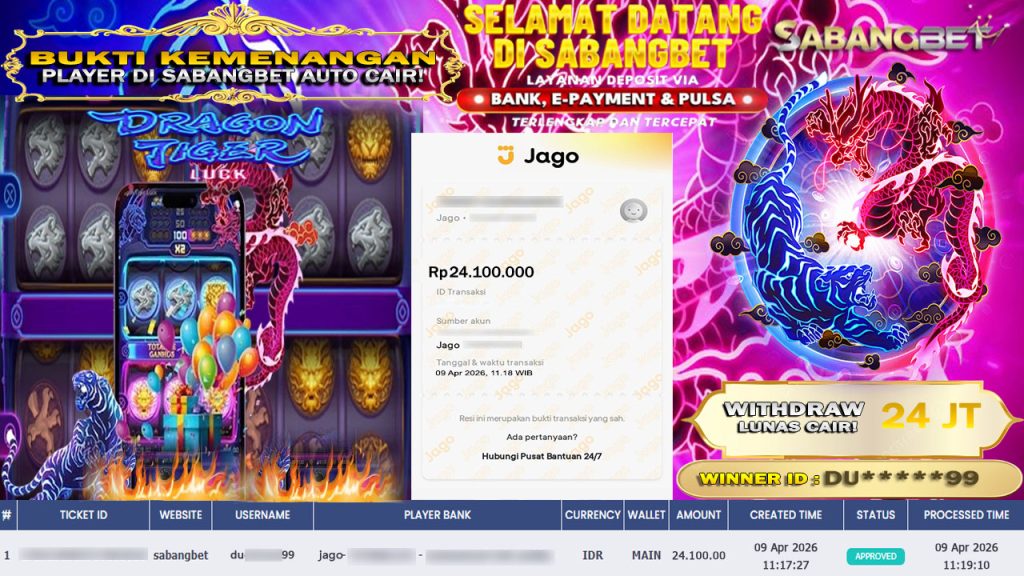This screenshot has width=1024, height=576.
Task: Click the AMOUNT column header
Action: (x=698, y=515)
